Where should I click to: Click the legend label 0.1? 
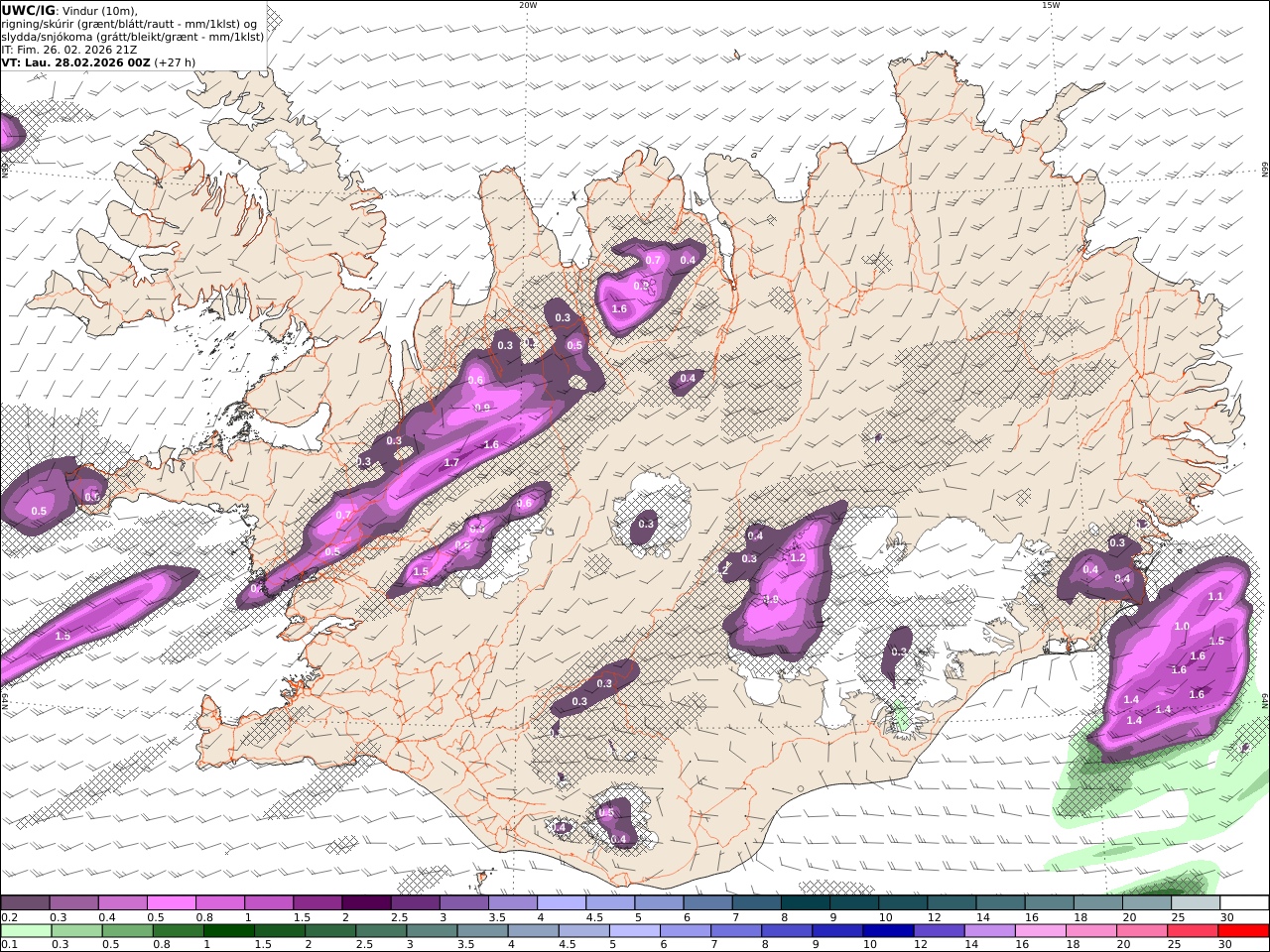tap(9, 945)
